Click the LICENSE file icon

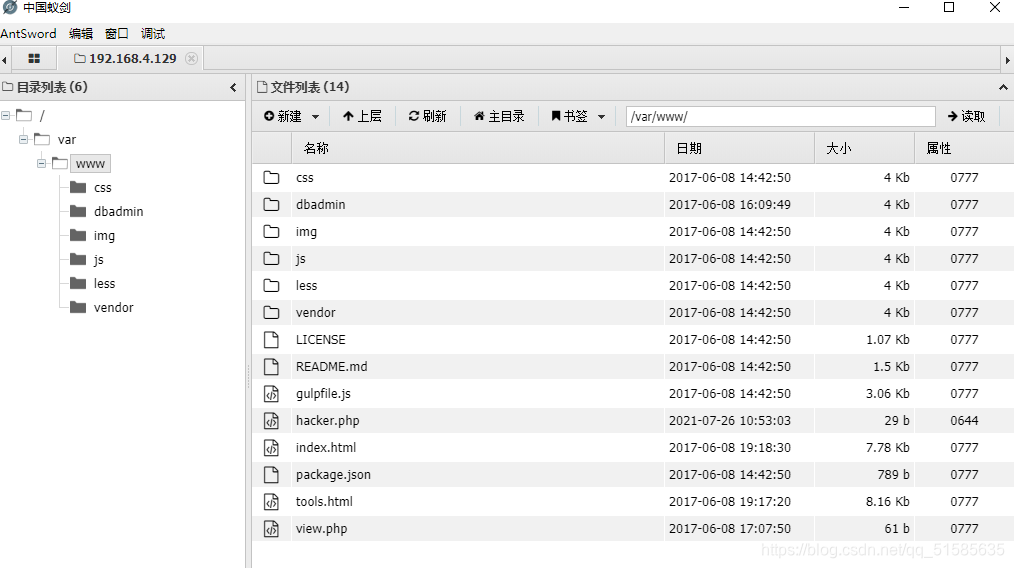point(272,340)
